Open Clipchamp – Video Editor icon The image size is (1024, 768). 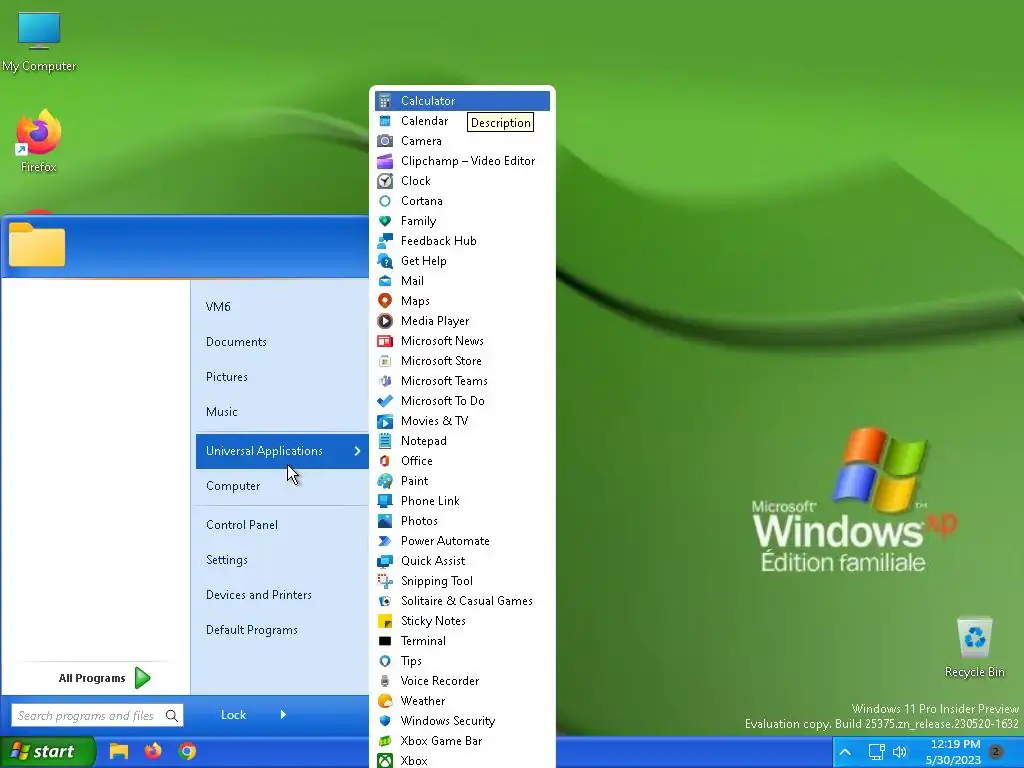(385, 161)
